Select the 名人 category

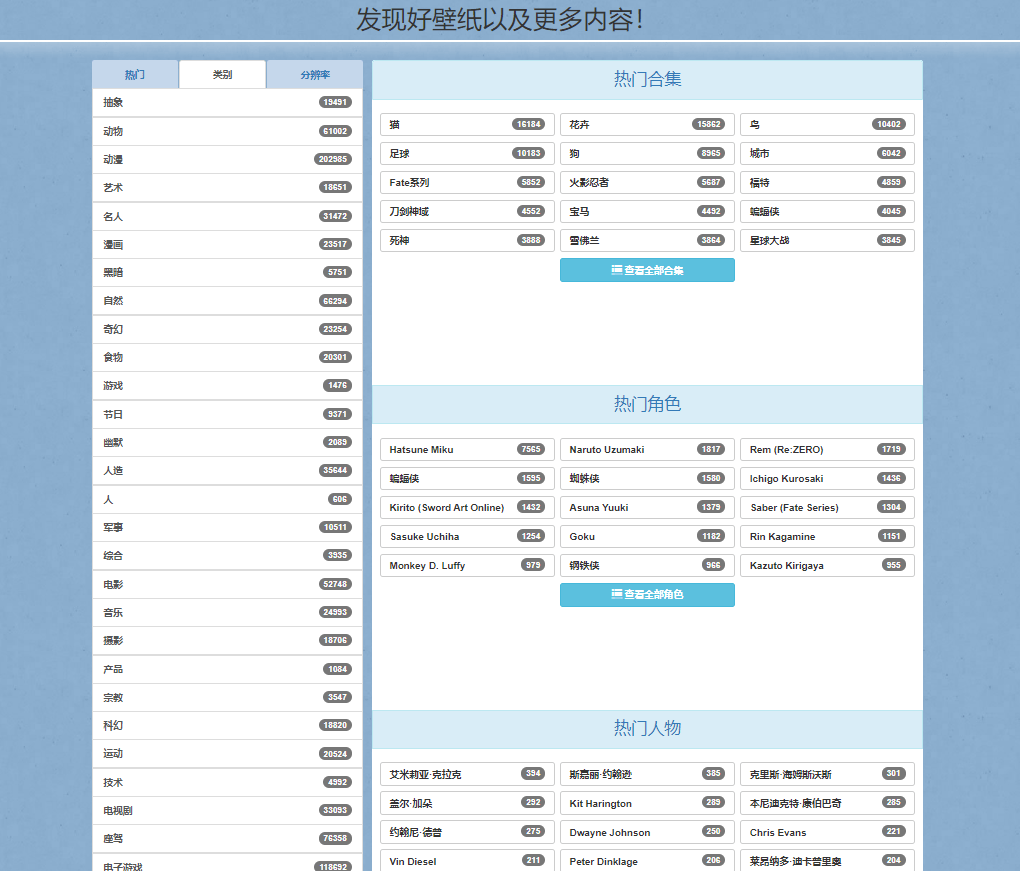[227, 216]
